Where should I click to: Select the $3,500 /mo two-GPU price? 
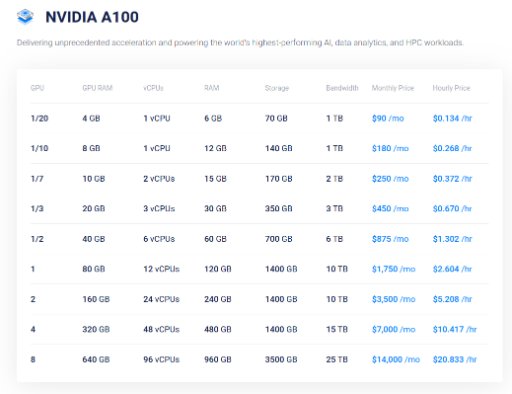point(393,299)
